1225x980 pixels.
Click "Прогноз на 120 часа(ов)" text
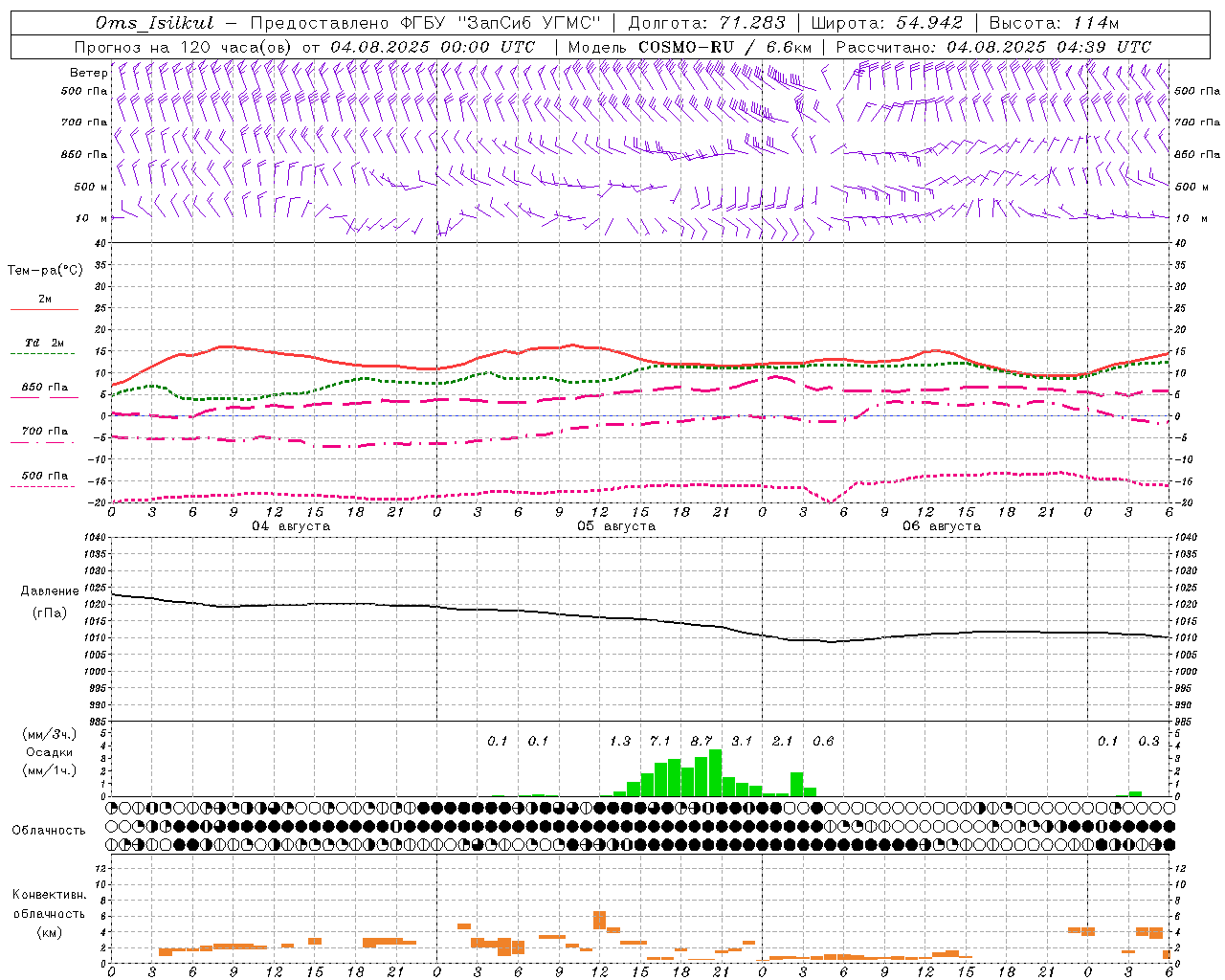(x=184, y=47)
